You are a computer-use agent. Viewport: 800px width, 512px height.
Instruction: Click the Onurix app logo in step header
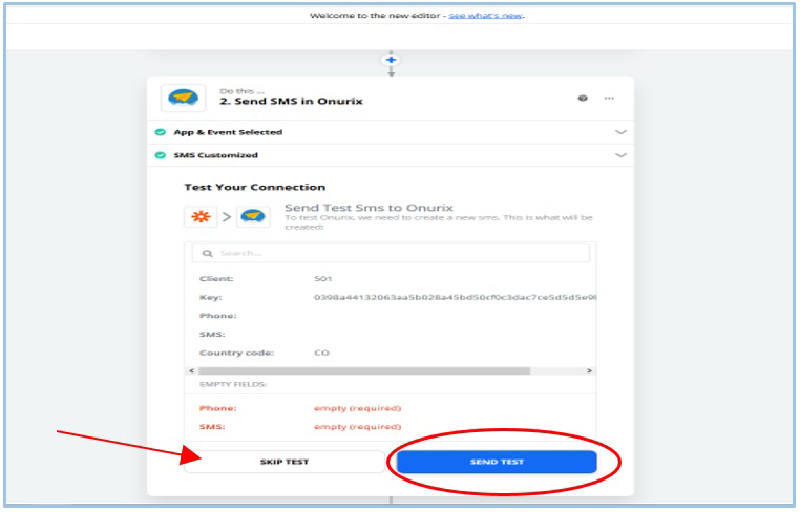pyautogui.click(x=183, y=97)
